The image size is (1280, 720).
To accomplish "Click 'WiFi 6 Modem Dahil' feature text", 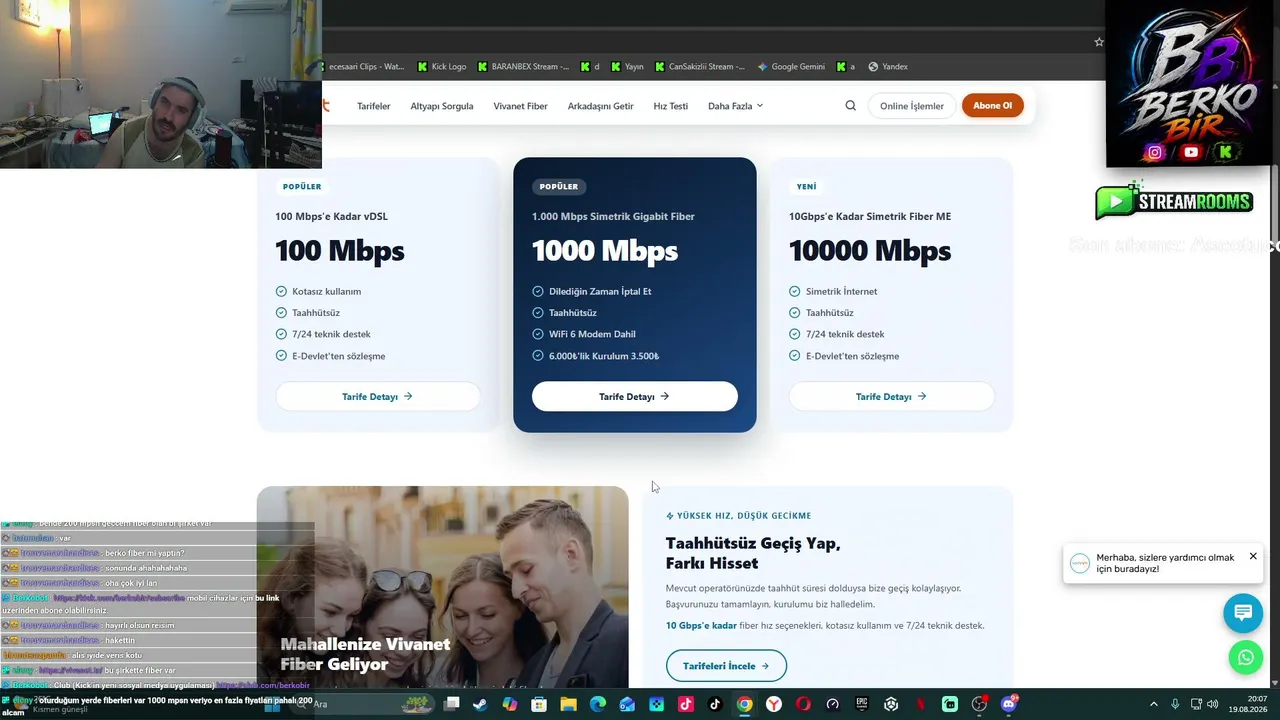I will point(592,334).
